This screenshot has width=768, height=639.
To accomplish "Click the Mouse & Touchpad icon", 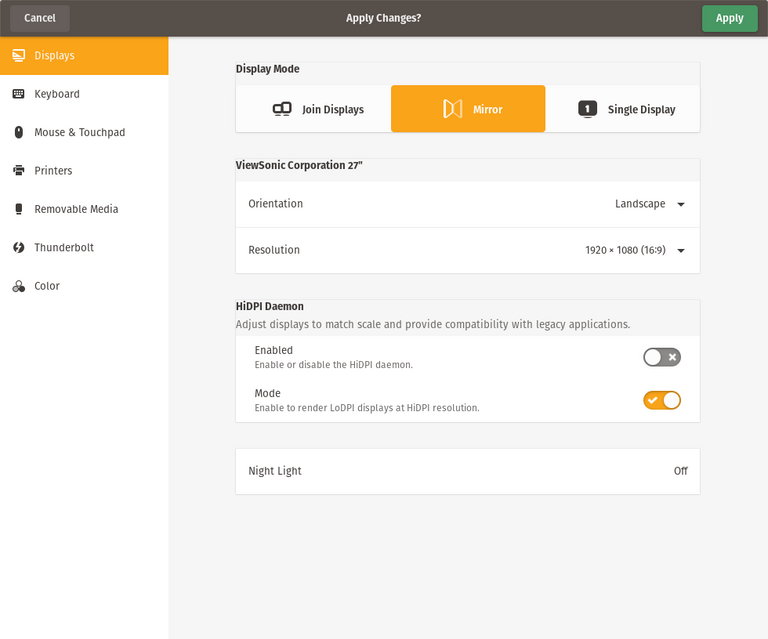I will coord(19,132).
